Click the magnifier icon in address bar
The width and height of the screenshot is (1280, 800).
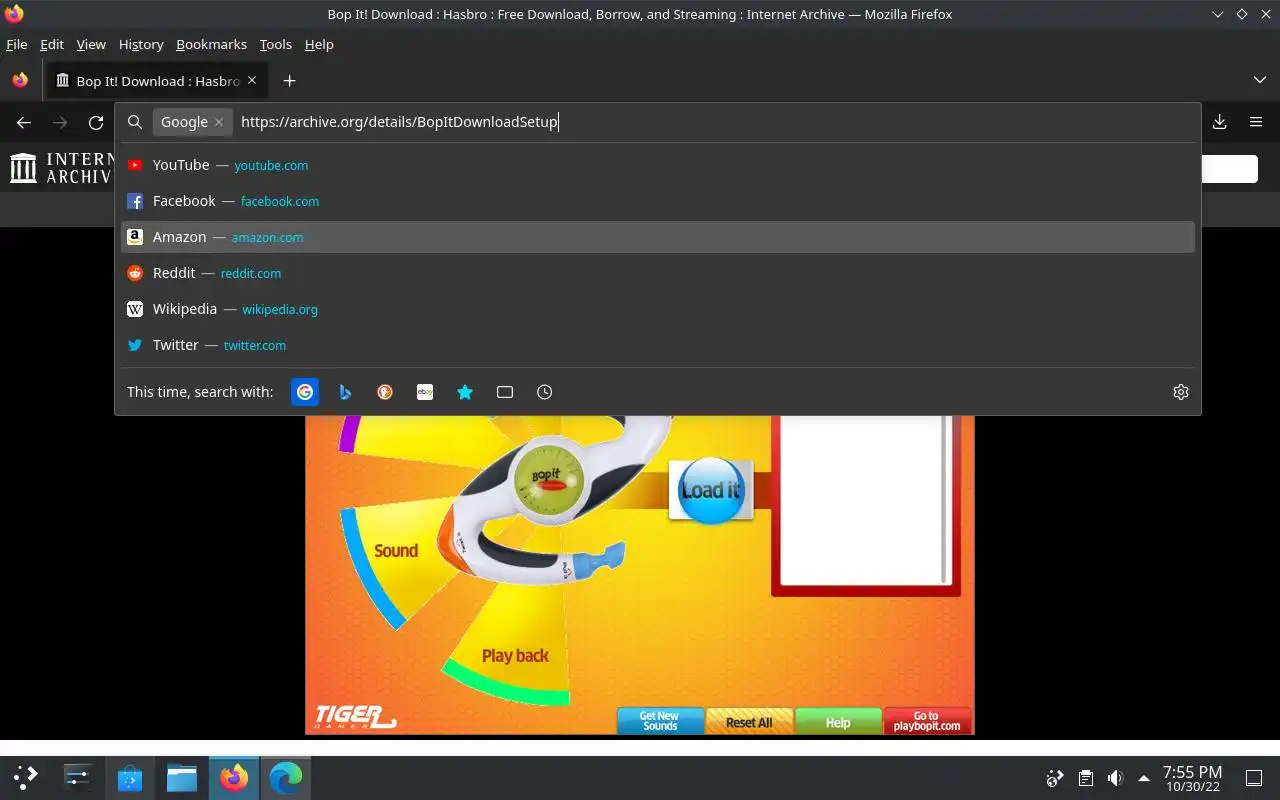click(x=135, y=122)
